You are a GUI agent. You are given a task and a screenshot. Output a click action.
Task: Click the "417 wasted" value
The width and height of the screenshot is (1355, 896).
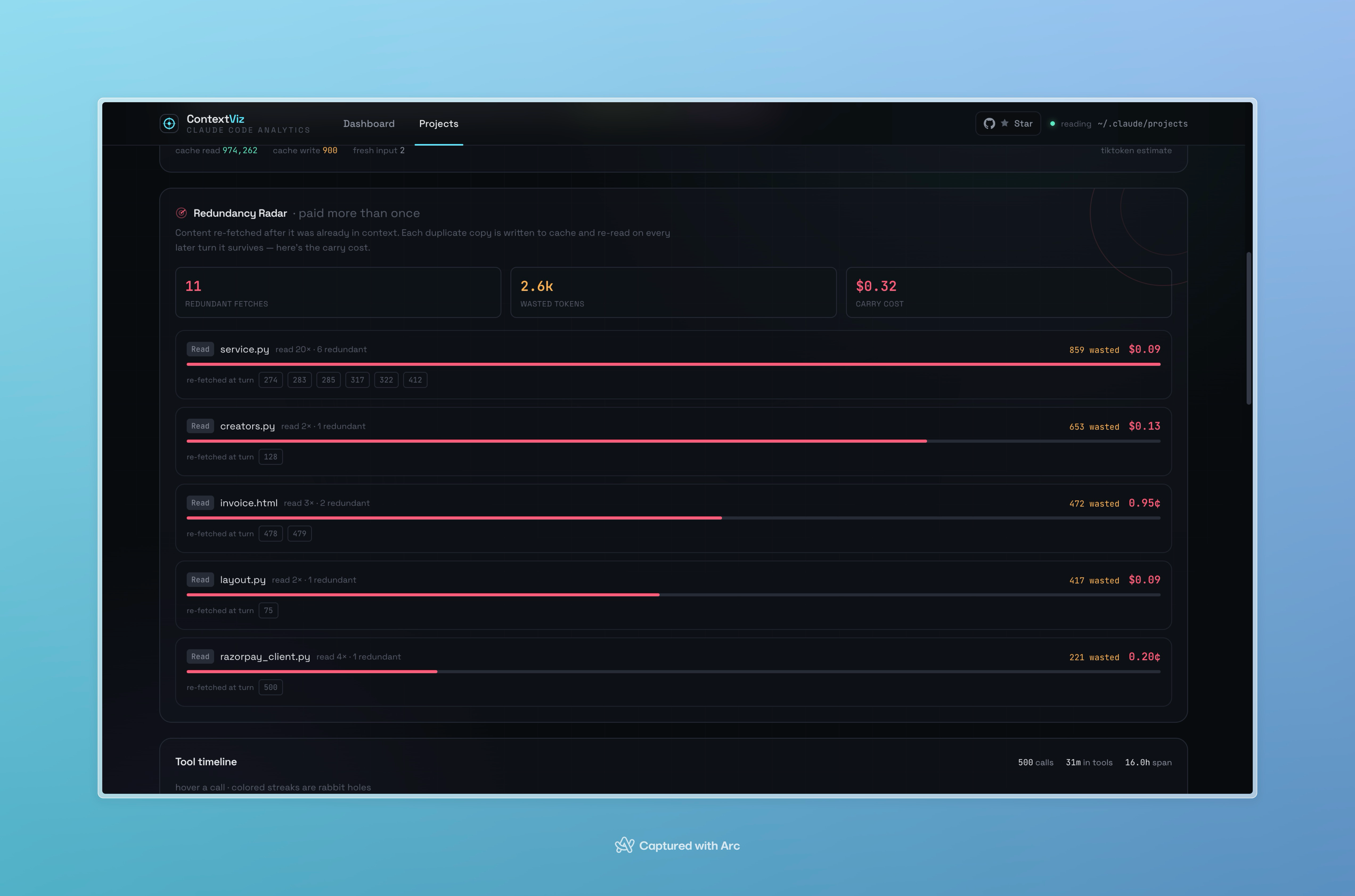pos(1094,581)
